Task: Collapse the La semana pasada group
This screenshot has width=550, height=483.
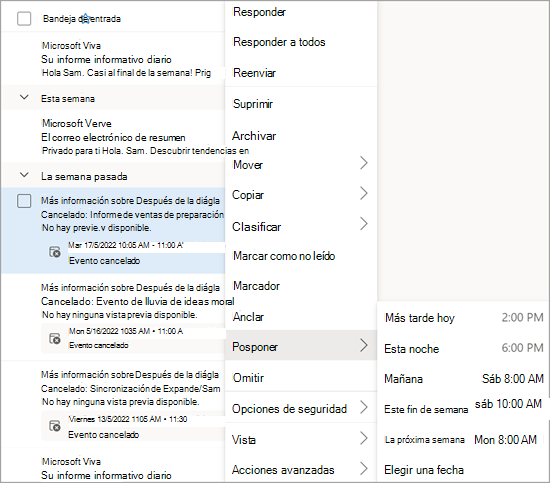Action: click(24, 175)
